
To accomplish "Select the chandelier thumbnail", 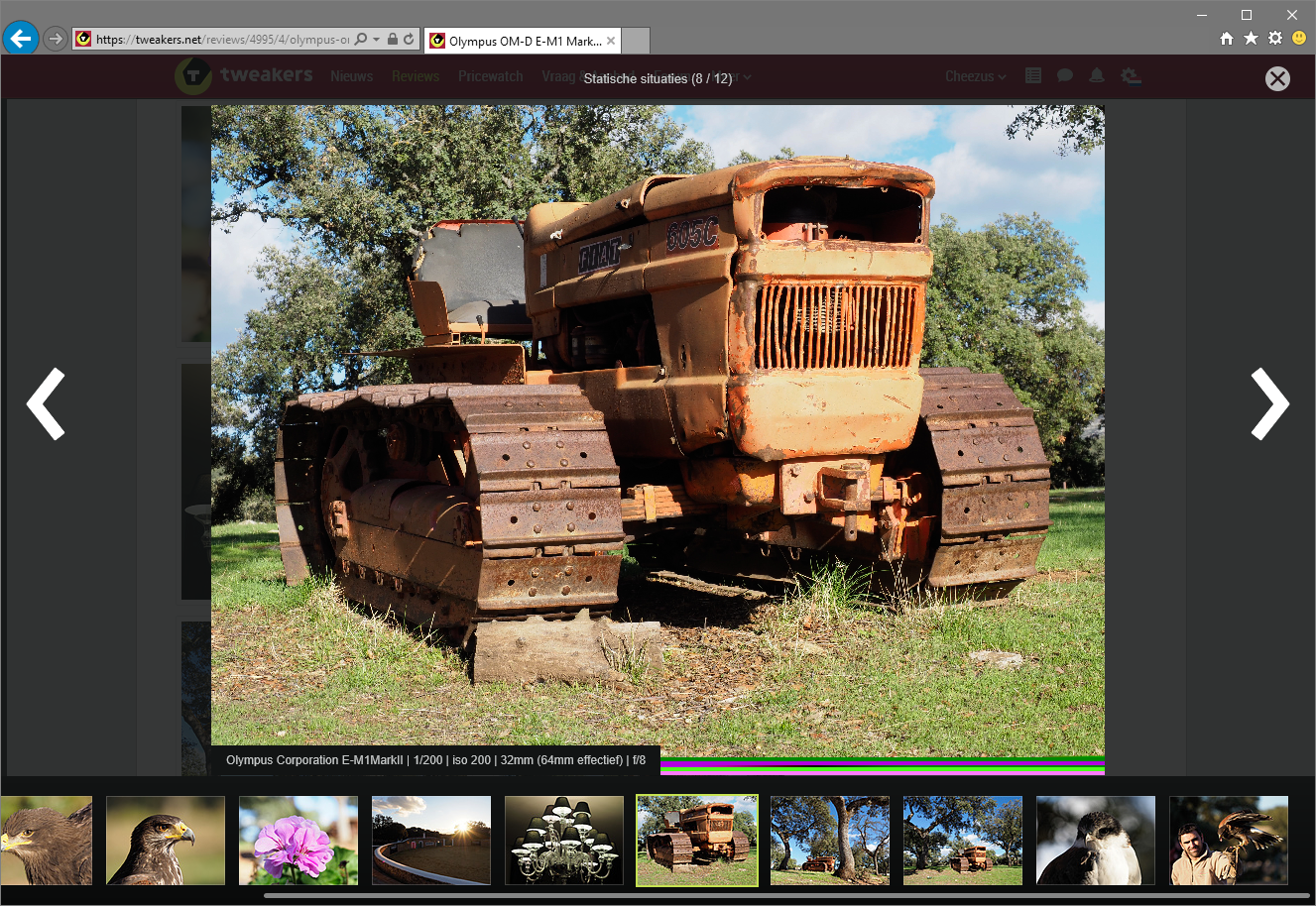I will pos(564,841).
